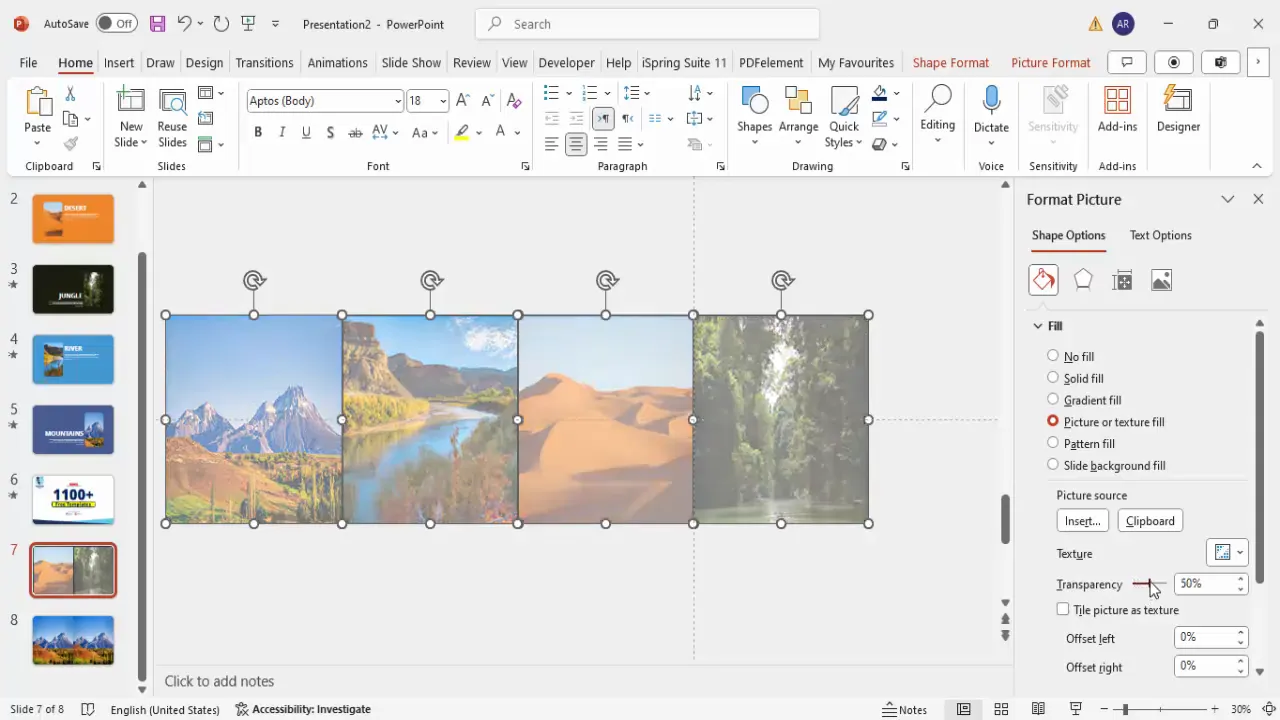Click the Insert... picture source button
Viewport: 1280px width, 720px height.
[x=1082, y=520]
